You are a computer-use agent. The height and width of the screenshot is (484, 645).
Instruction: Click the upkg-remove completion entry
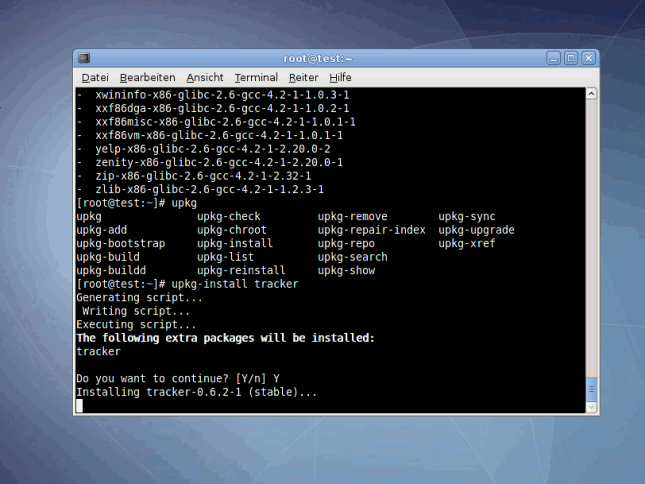coord(353,217)
